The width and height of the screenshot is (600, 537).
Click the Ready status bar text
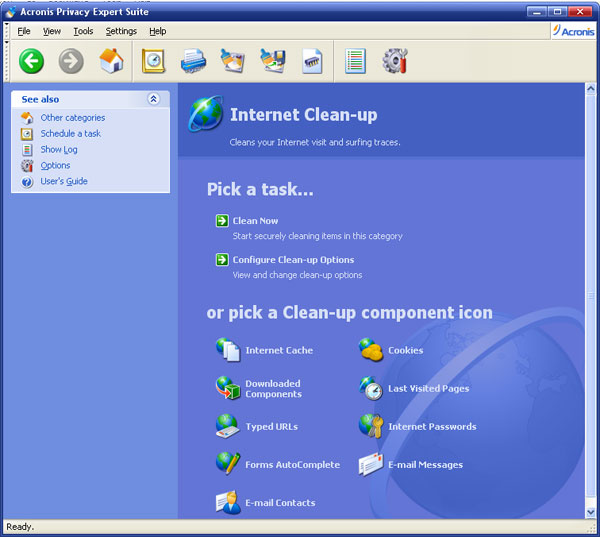pyautogui.click(x=20, y=527)
